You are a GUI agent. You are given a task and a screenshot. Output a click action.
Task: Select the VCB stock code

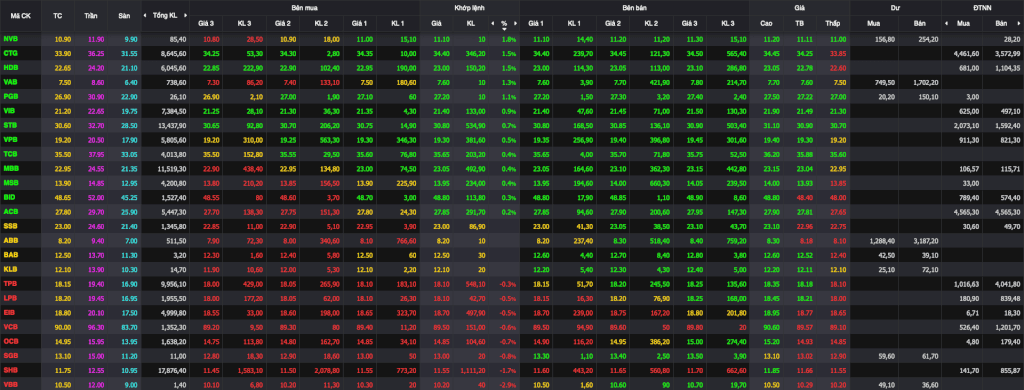click(x=10, y=326)
